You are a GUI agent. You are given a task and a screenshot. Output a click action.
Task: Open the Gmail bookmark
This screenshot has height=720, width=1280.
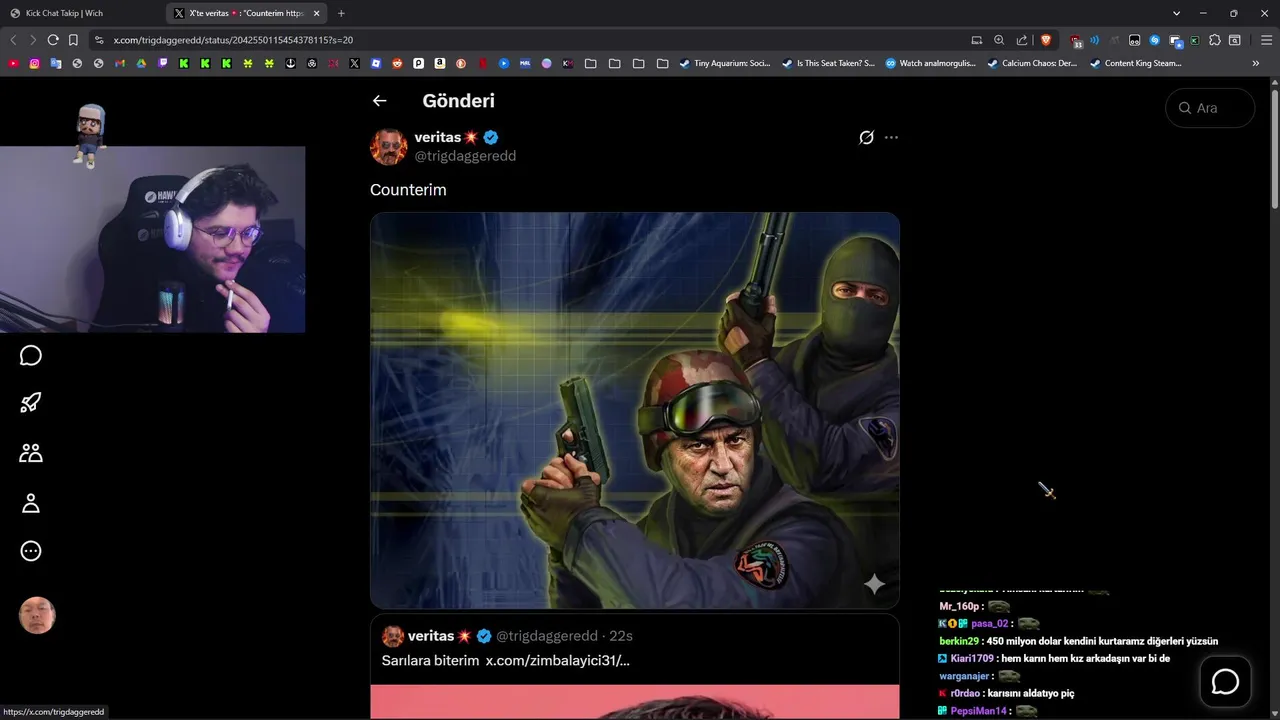click(120, 63)
